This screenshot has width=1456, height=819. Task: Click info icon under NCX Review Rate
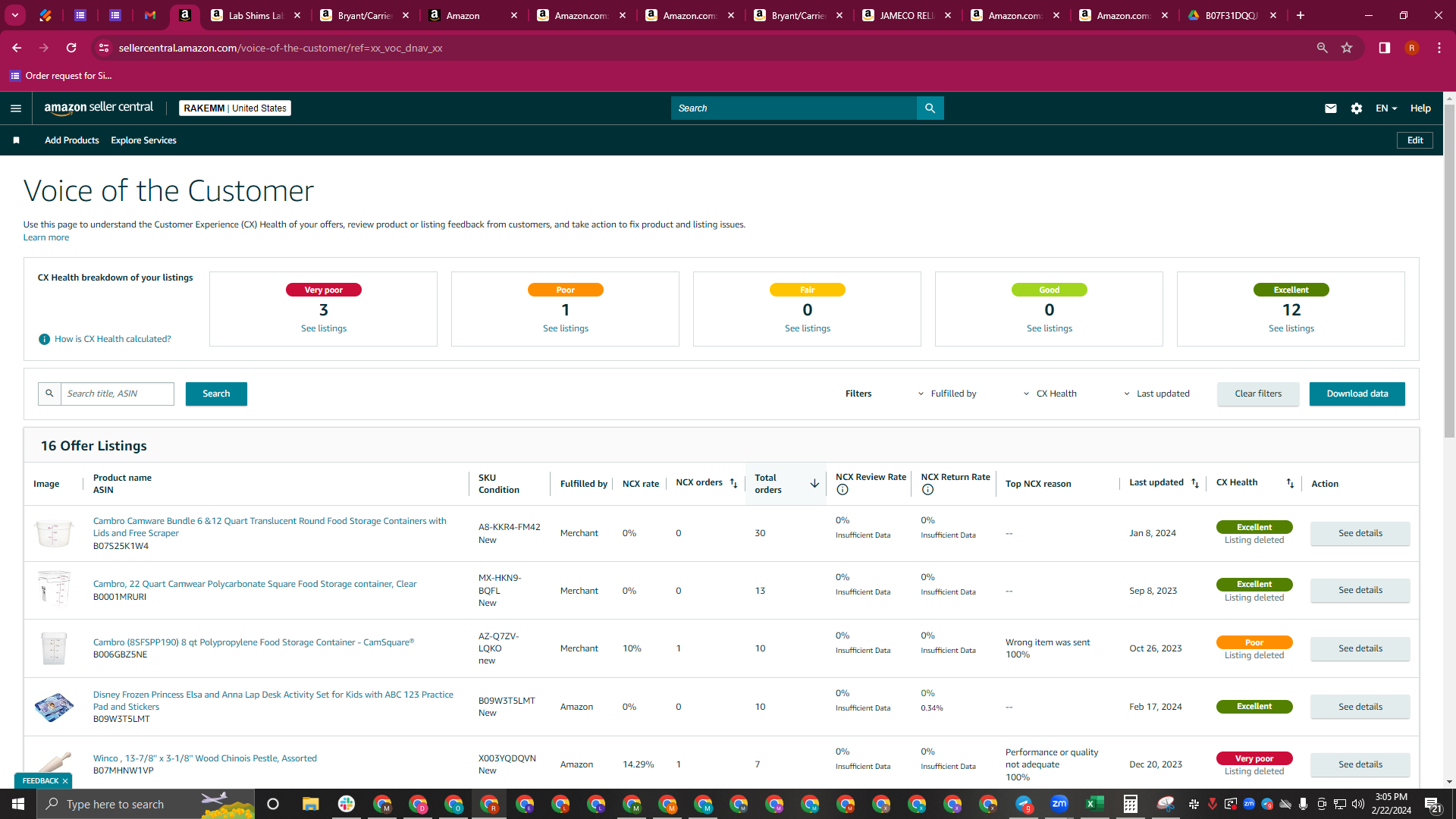click(x=843, y=490)
